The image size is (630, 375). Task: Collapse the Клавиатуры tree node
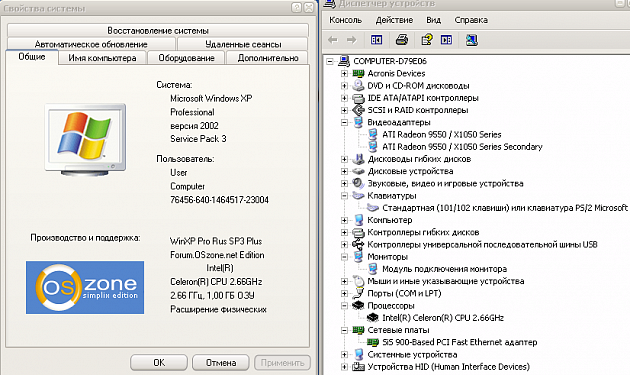click(x=344, y=196)
